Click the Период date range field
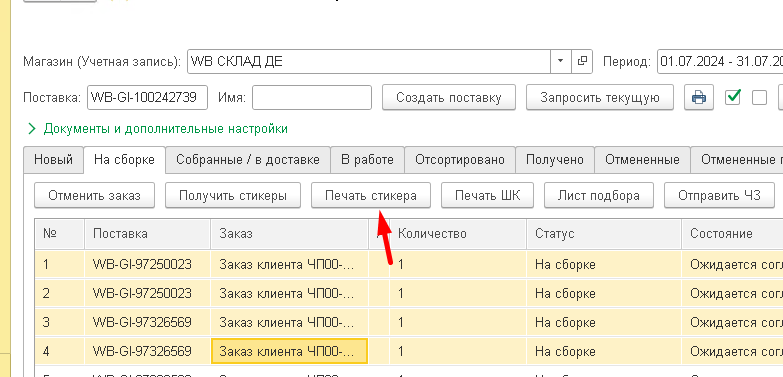The height and width of the screenshot is (377, 783). coord(720,61)
